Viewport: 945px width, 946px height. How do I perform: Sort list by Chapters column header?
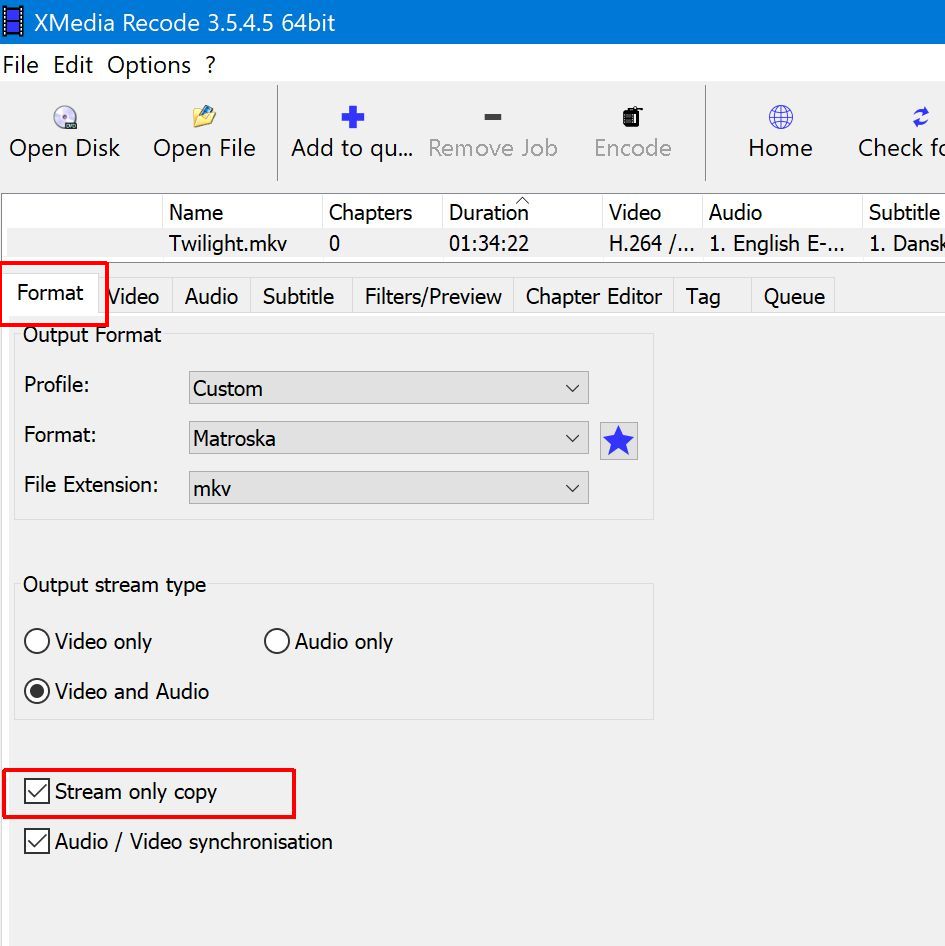(383, 212)
